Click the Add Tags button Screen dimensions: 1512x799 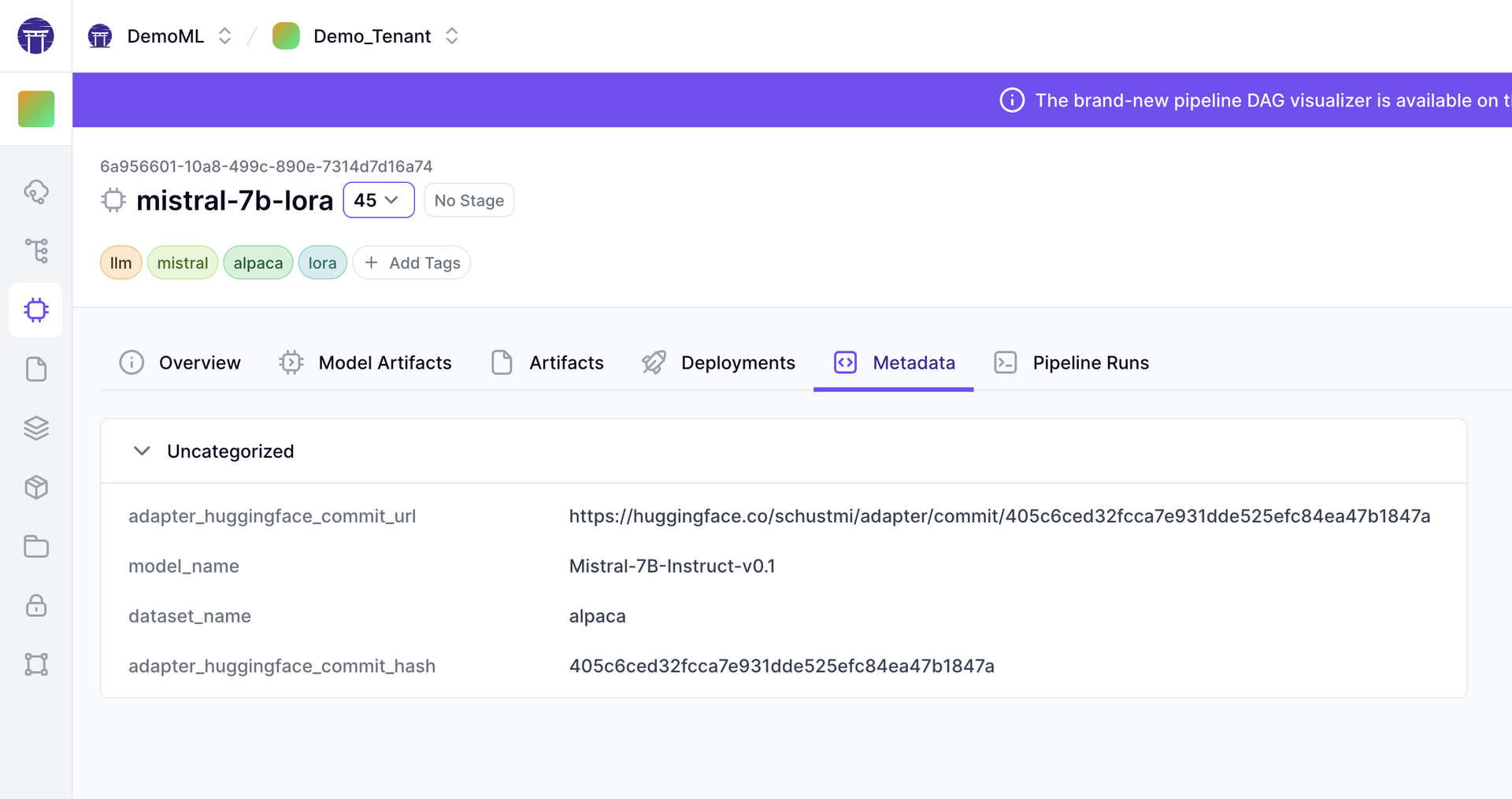pyautogui.click(x=412, y=263)
